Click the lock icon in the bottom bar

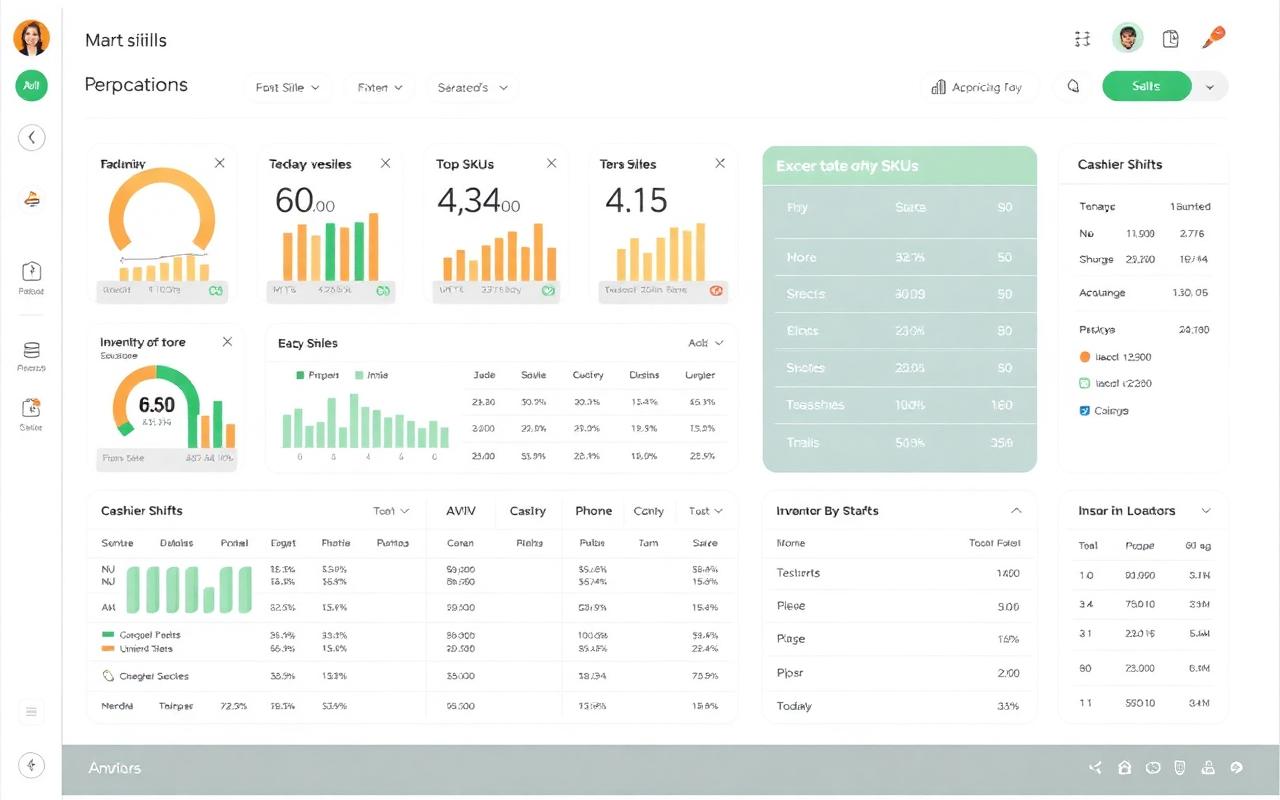tap(1208, 768)
